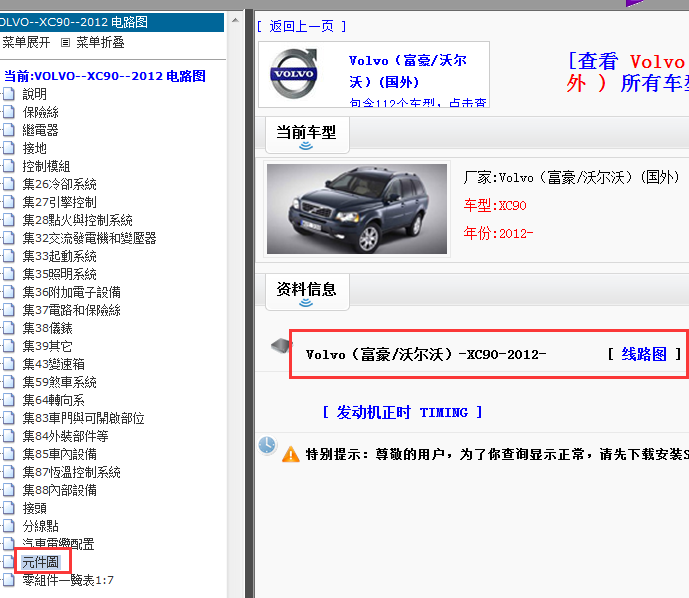Open the 线路图 wiring diagram link

(x=644, y=354)
